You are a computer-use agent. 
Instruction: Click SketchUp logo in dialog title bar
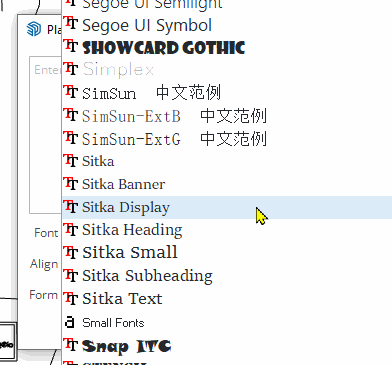[34, 29]
